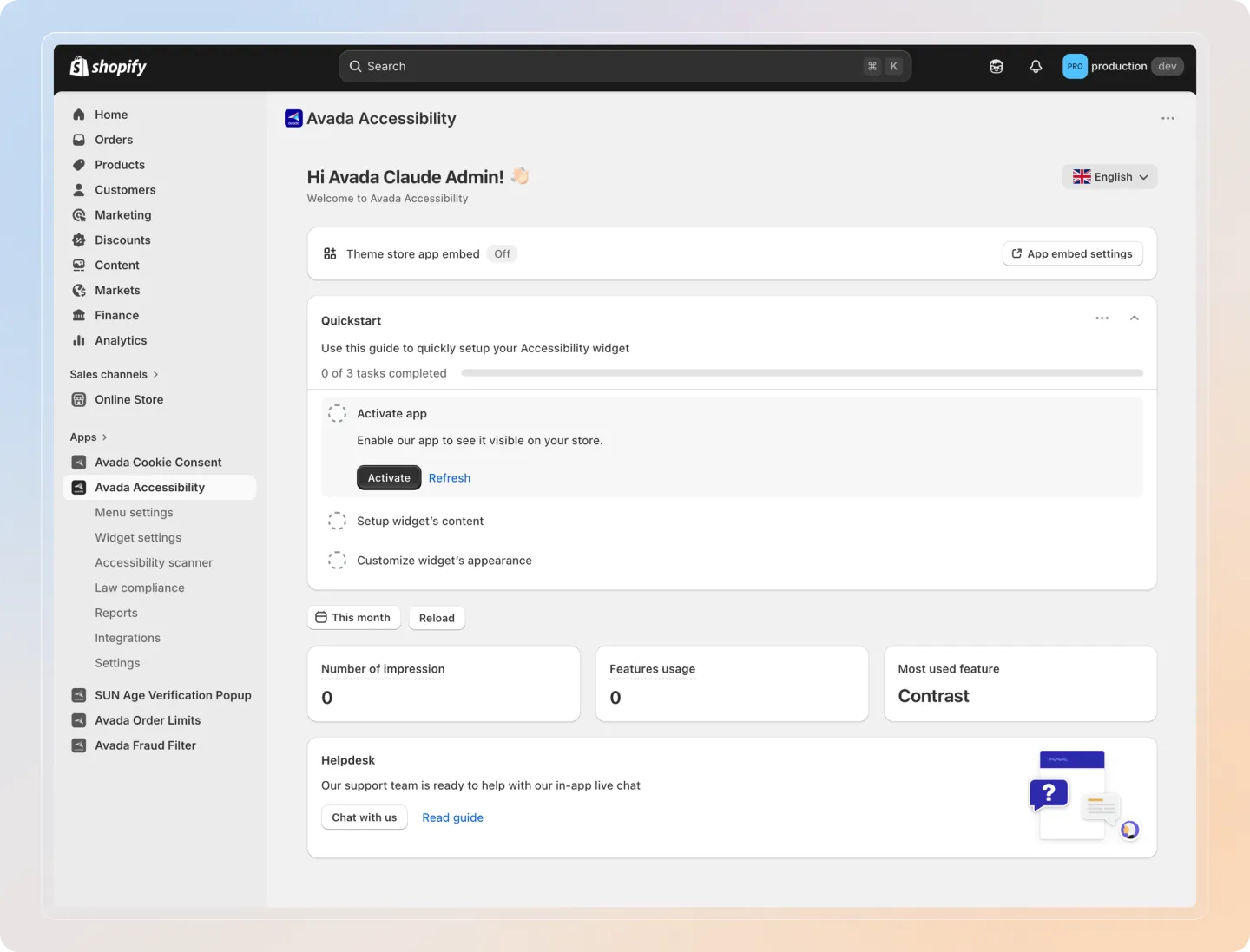Click the Reload button
Screen dimensions: 1250x952
coord(437,618)
